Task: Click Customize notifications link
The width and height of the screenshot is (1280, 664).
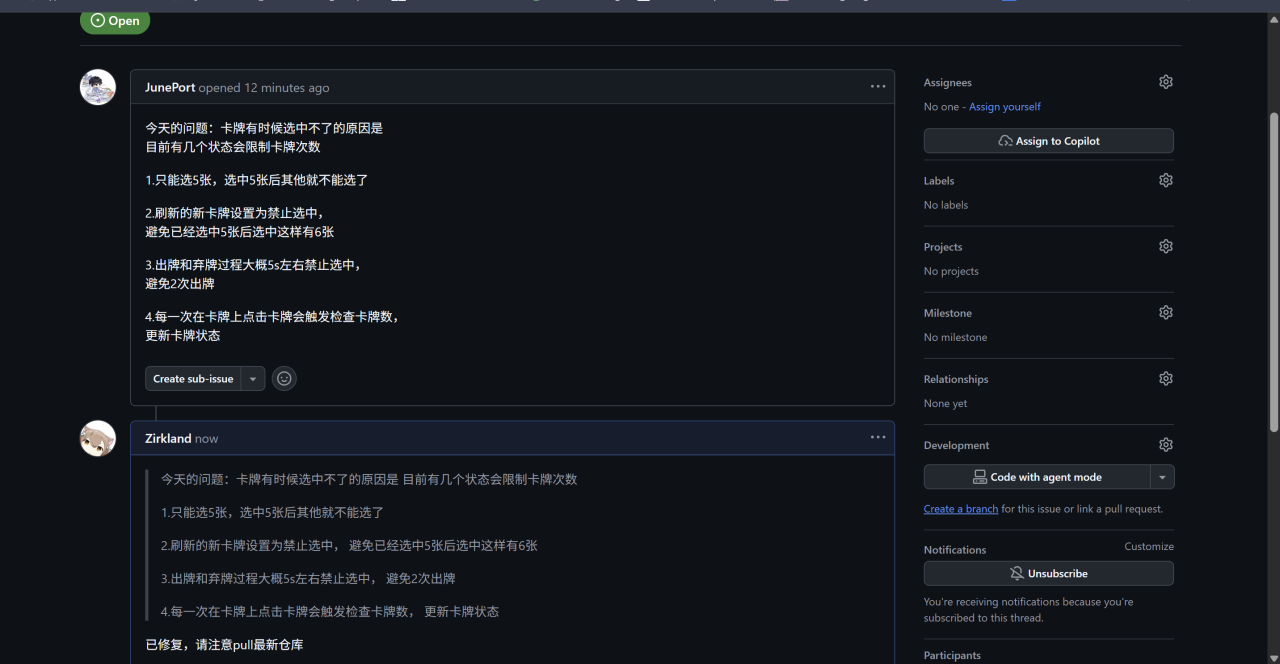Action: (1149, 546)
